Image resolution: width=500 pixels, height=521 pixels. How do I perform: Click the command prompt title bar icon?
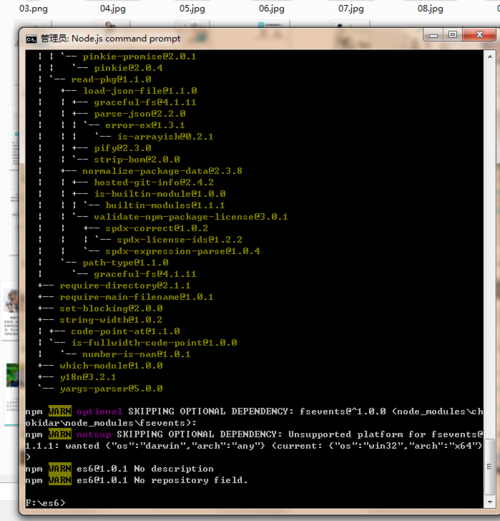[x=31, y=39]
